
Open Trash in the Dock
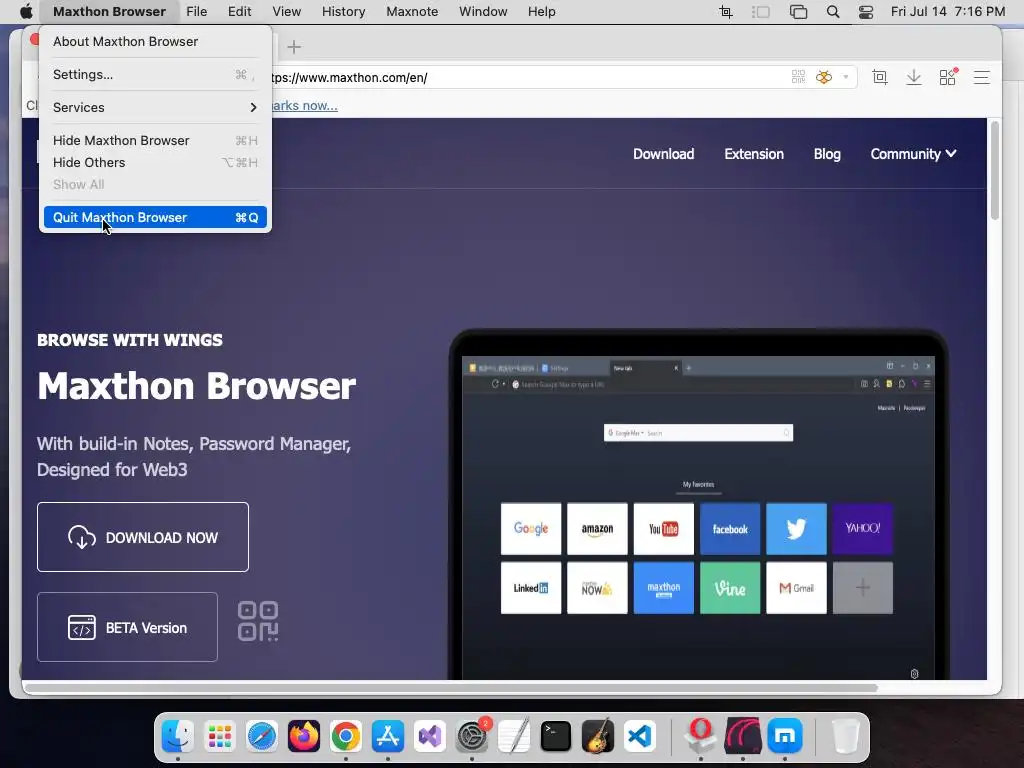(x=844, y=737)
